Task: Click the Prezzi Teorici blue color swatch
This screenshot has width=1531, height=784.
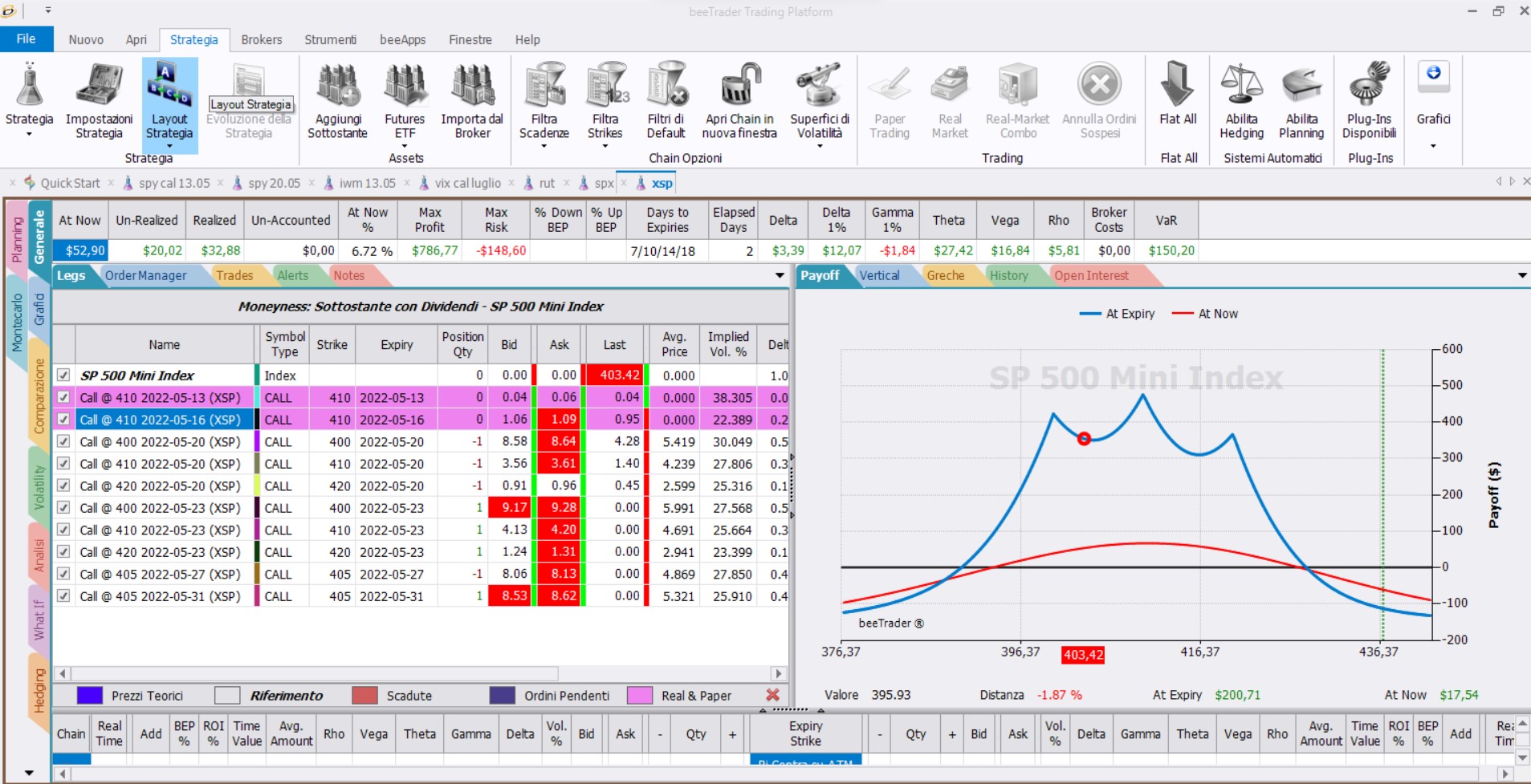Action: [90, 695]
